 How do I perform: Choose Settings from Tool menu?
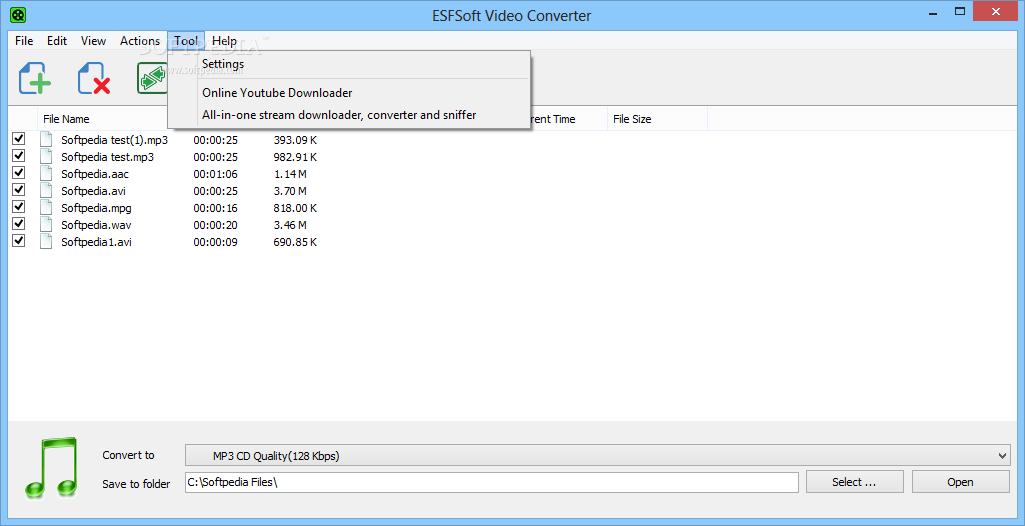[x=348, y=64]
